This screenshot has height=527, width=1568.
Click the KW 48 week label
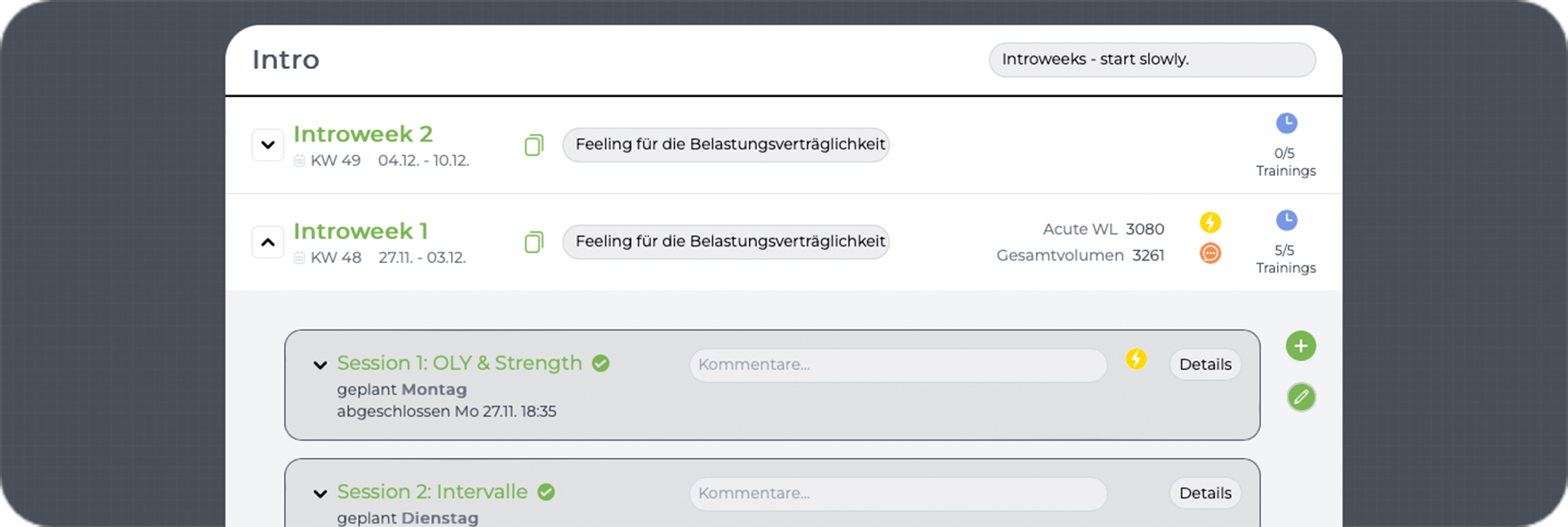[x=336, y=258]
